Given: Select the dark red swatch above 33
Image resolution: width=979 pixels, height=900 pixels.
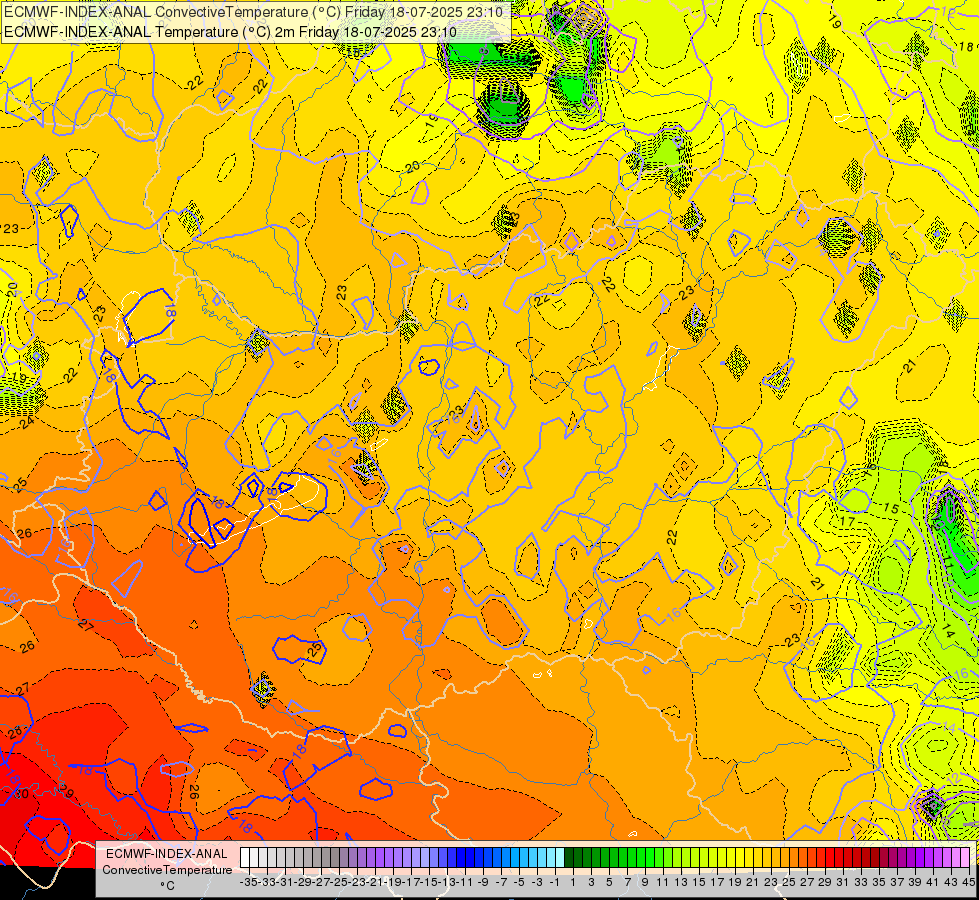Looking at the screenshot, I should (857, 857).
